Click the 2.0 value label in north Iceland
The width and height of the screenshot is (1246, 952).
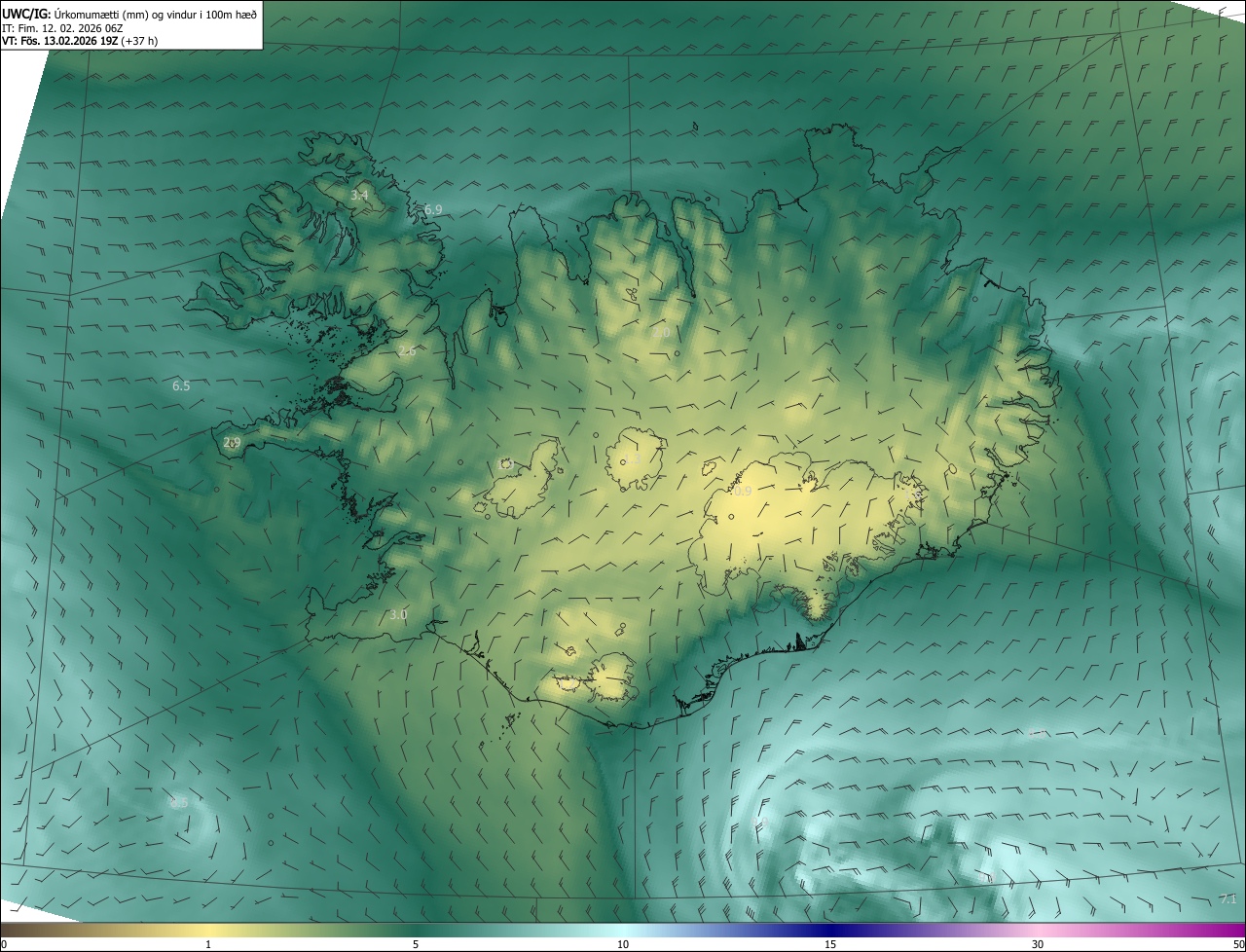tap(661, 333)
